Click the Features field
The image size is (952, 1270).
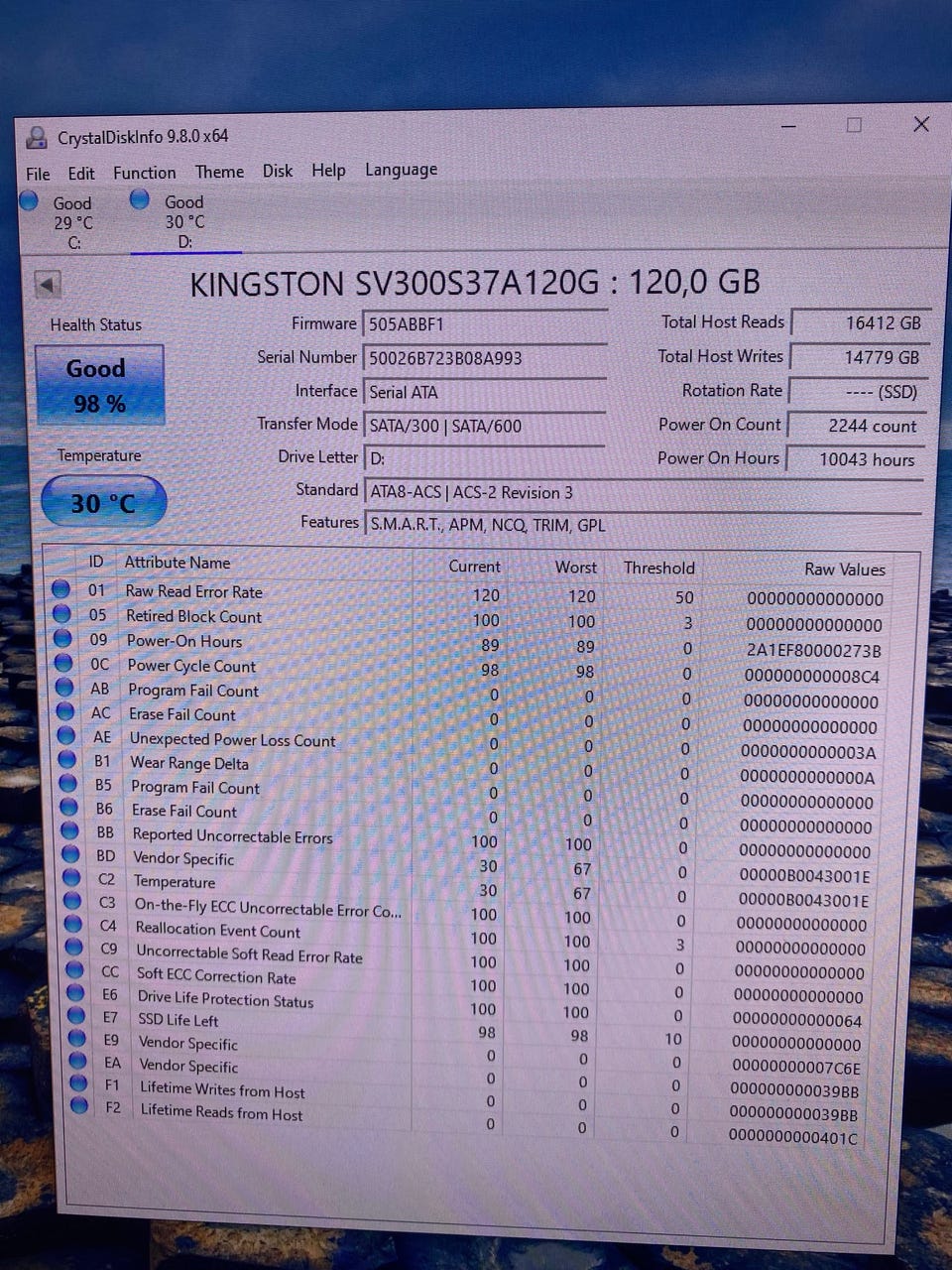[645, 525]
